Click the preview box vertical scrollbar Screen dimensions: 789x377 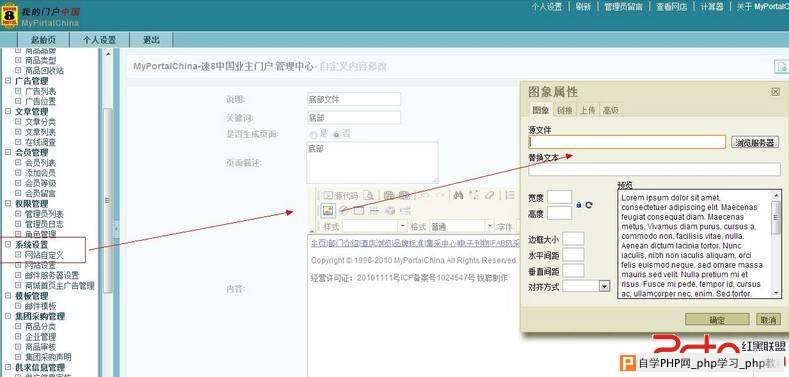point(776,244)
